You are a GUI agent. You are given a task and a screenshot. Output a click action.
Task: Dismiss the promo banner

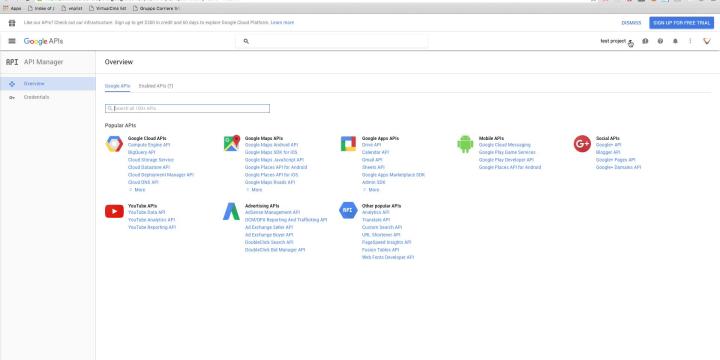[631, 23]
